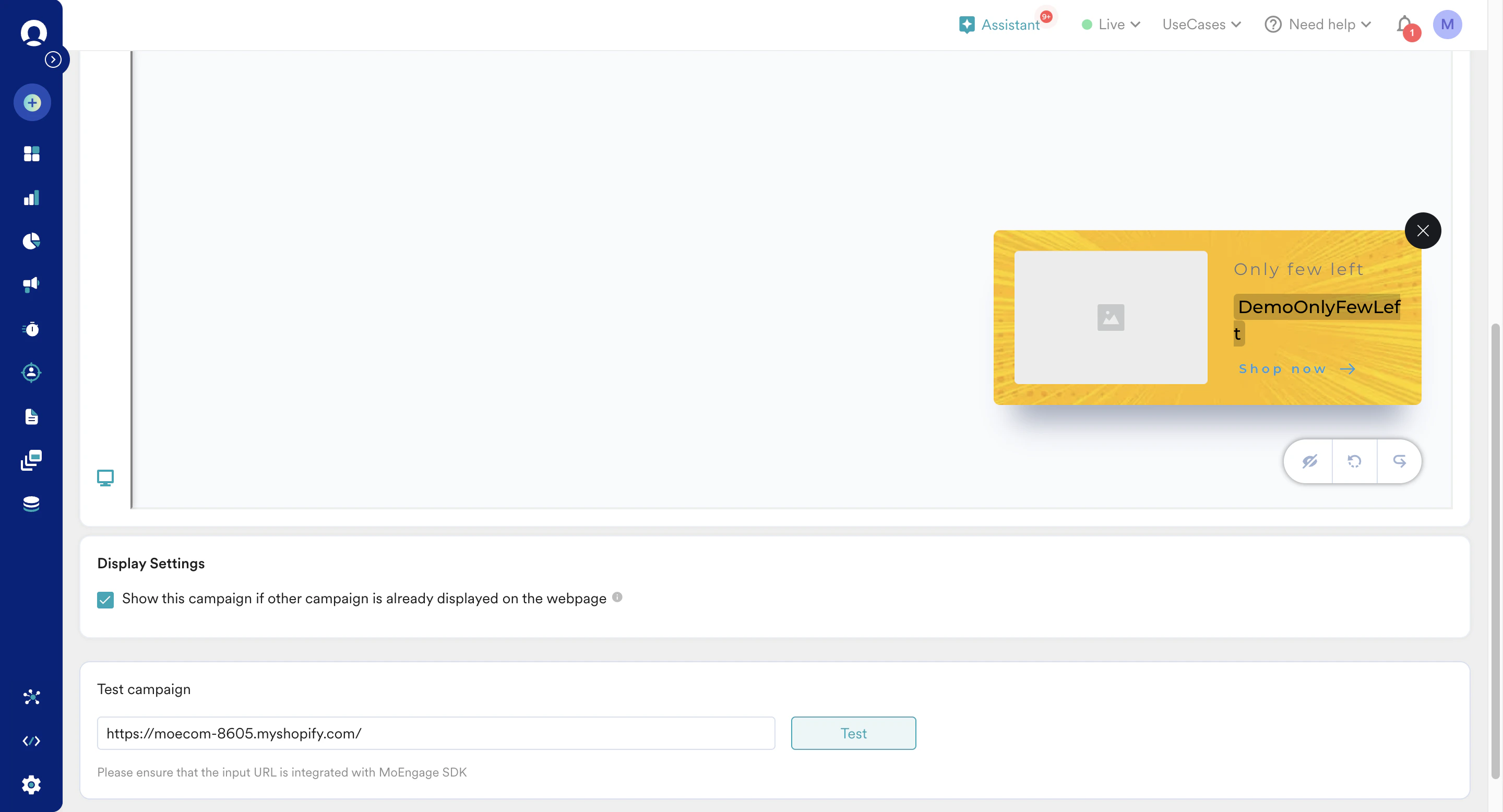Screen dimensions: 1503x812
Task: Toggle preview visibility with the eye icon
Action: (1309, 461)
